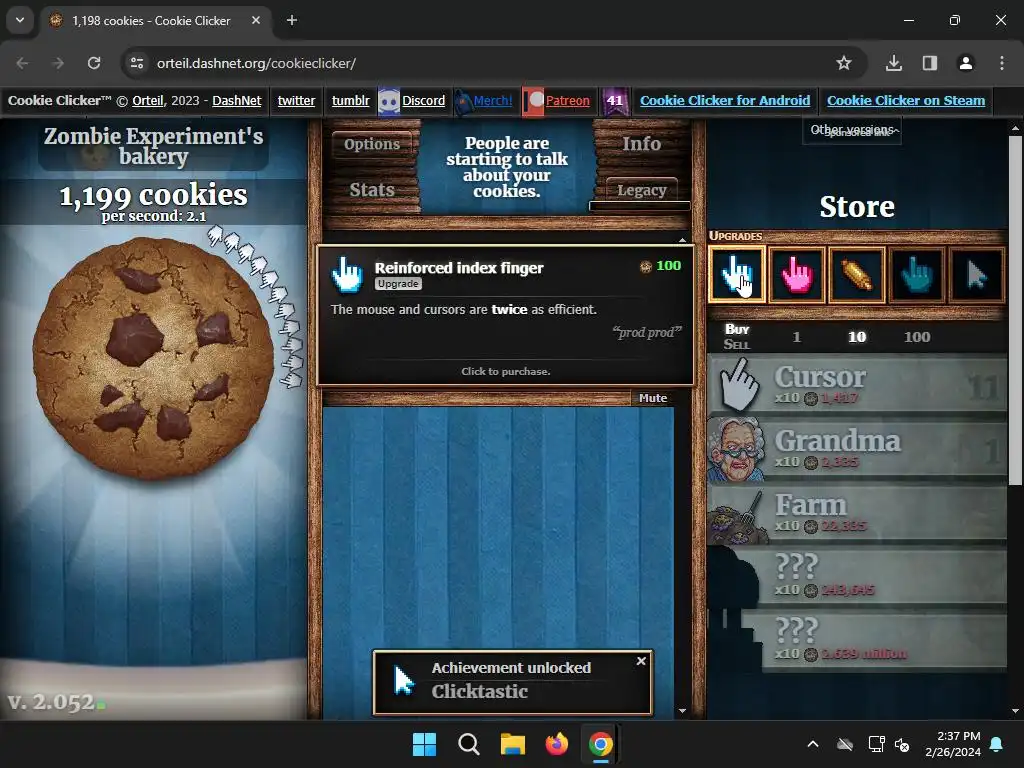Open Cookie Clicker on Steam link
Screen dimensions: 1024x768
point(906,101)
